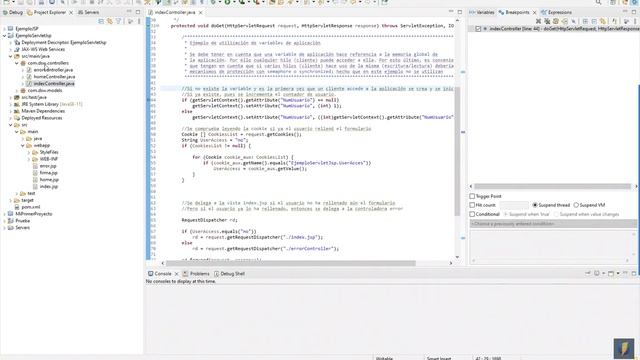Open the search magnifier in main toolbar
640x360 pixels.
click(x=598, y=2)
